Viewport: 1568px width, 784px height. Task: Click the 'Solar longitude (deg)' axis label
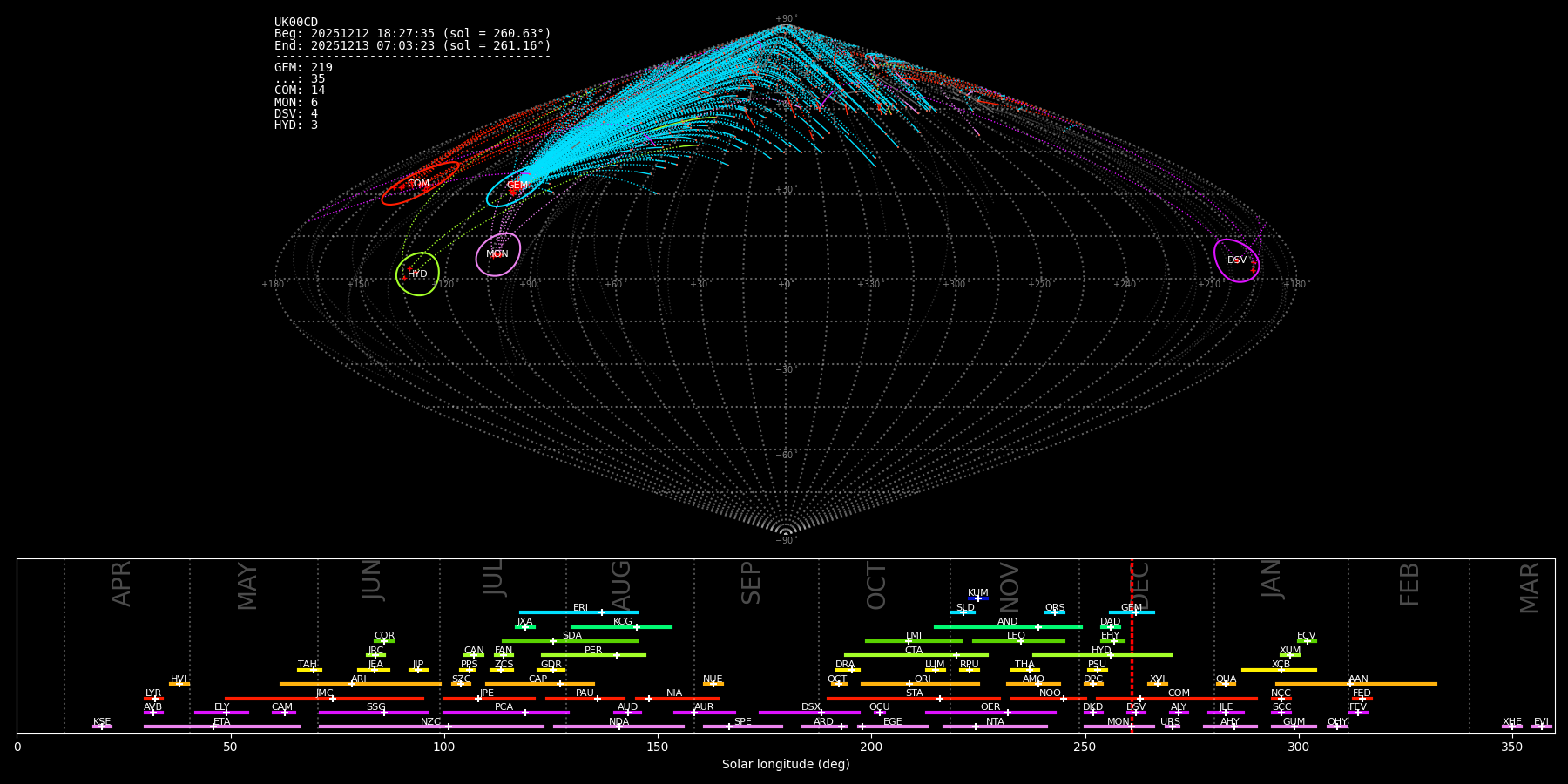[x=786, y=764]
